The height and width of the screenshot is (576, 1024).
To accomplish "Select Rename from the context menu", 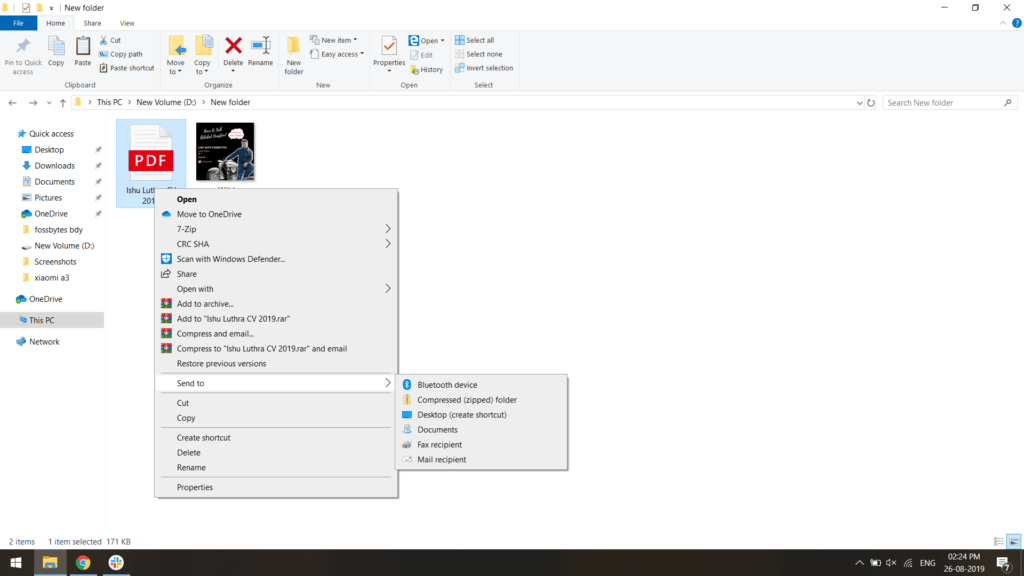I will 191,468.
